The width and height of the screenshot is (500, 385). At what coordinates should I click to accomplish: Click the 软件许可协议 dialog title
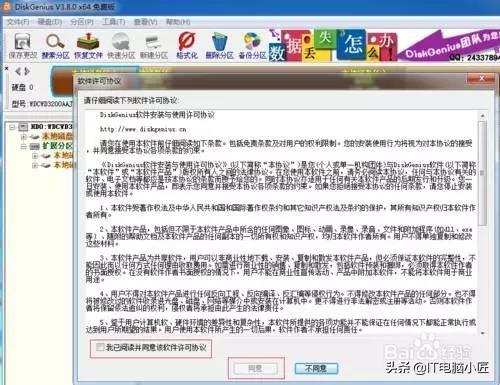click(99, 81)
